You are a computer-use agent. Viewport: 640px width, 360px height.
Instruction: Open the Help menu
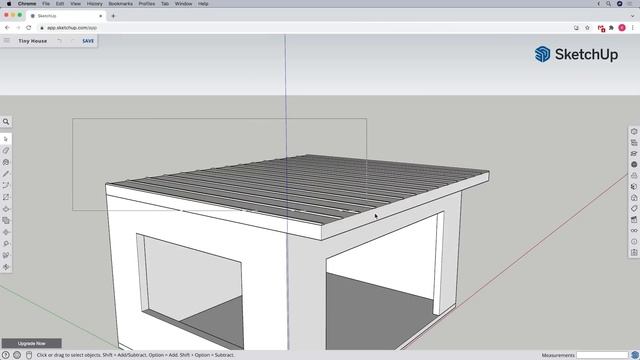coord(203,4)
